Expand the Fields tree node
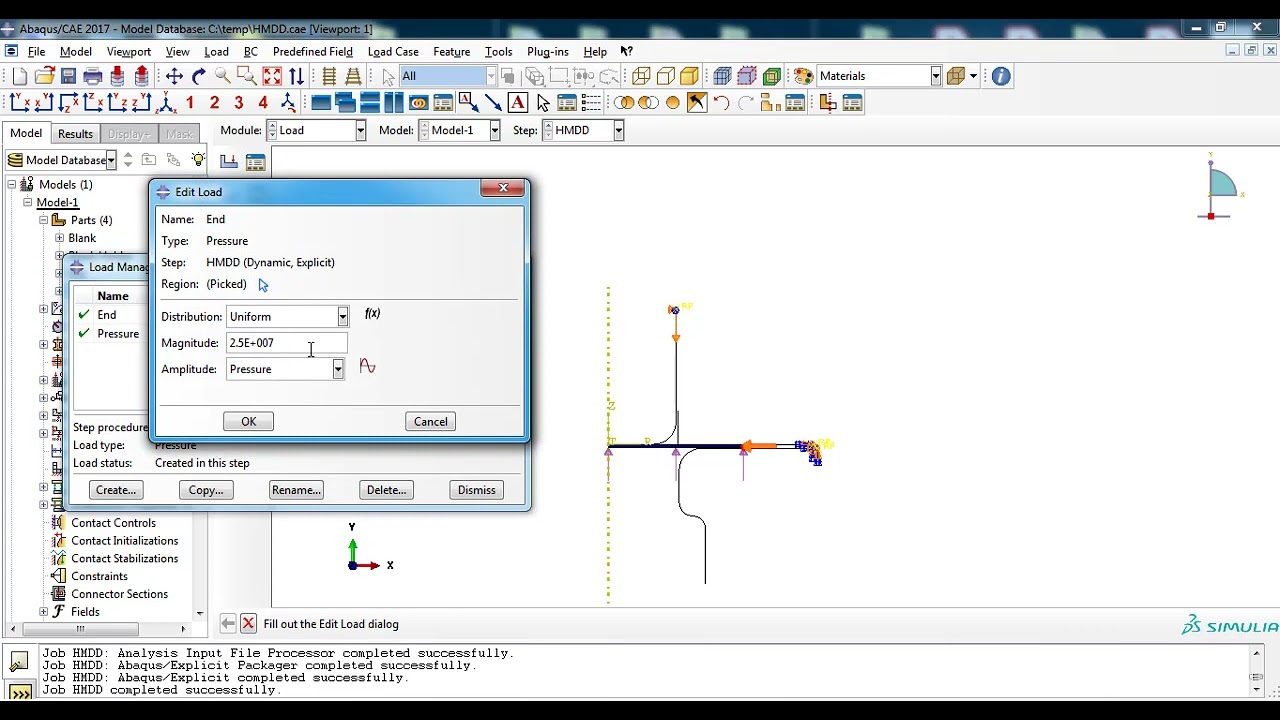Screen dimensions: 1280x720 click(44, 612)
